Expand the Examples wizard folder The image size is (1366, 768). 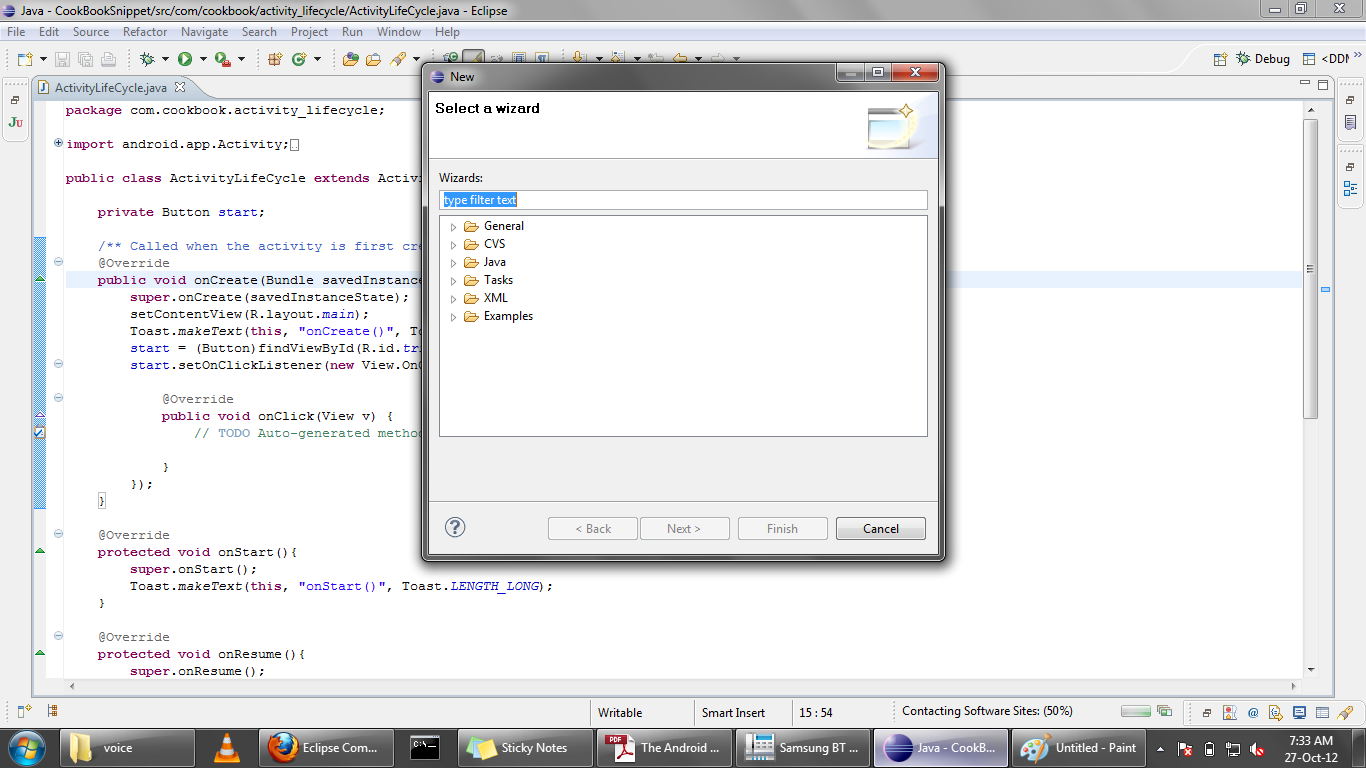(453, 317)
